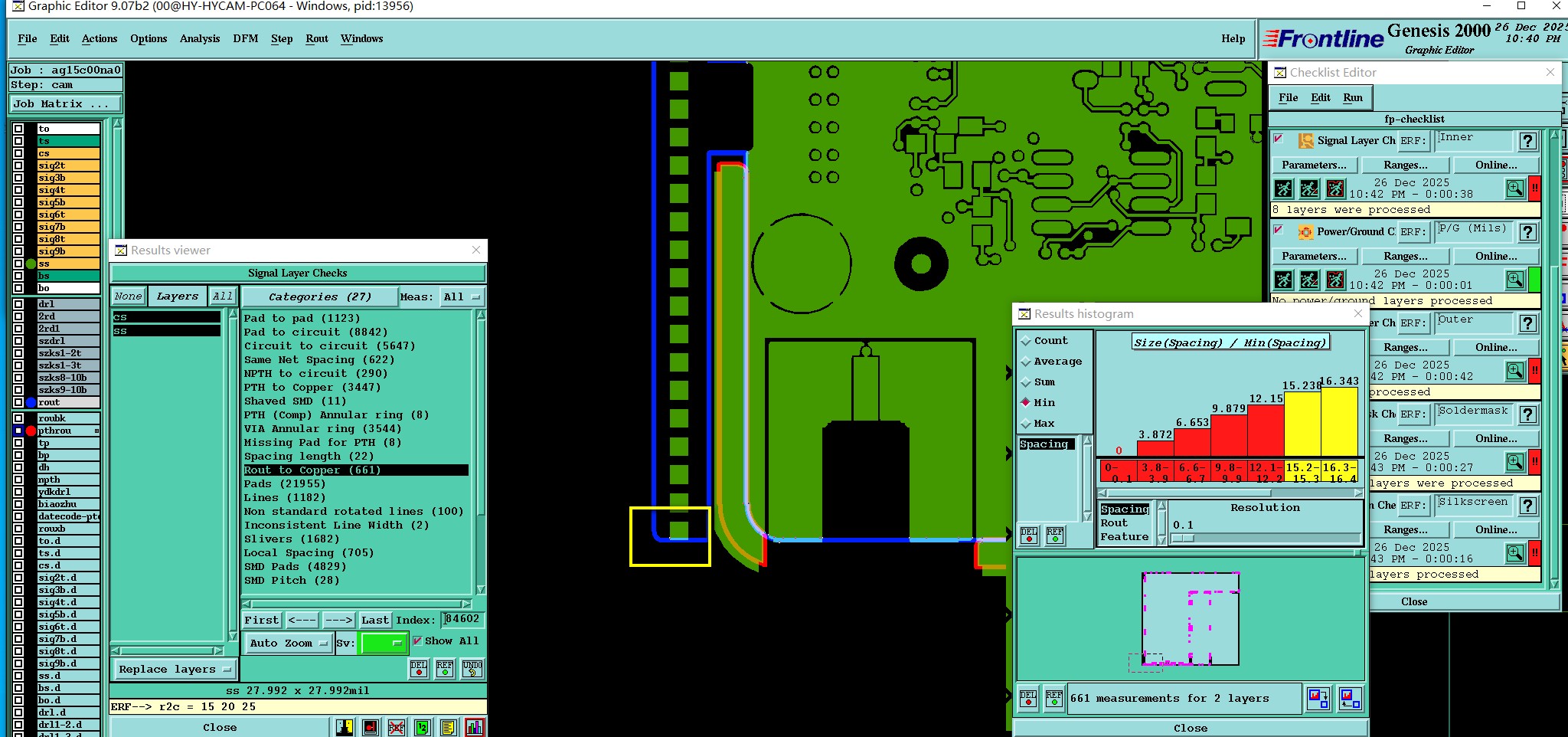Click ERF: button for Soldermask check

(x=1413, y=414)
